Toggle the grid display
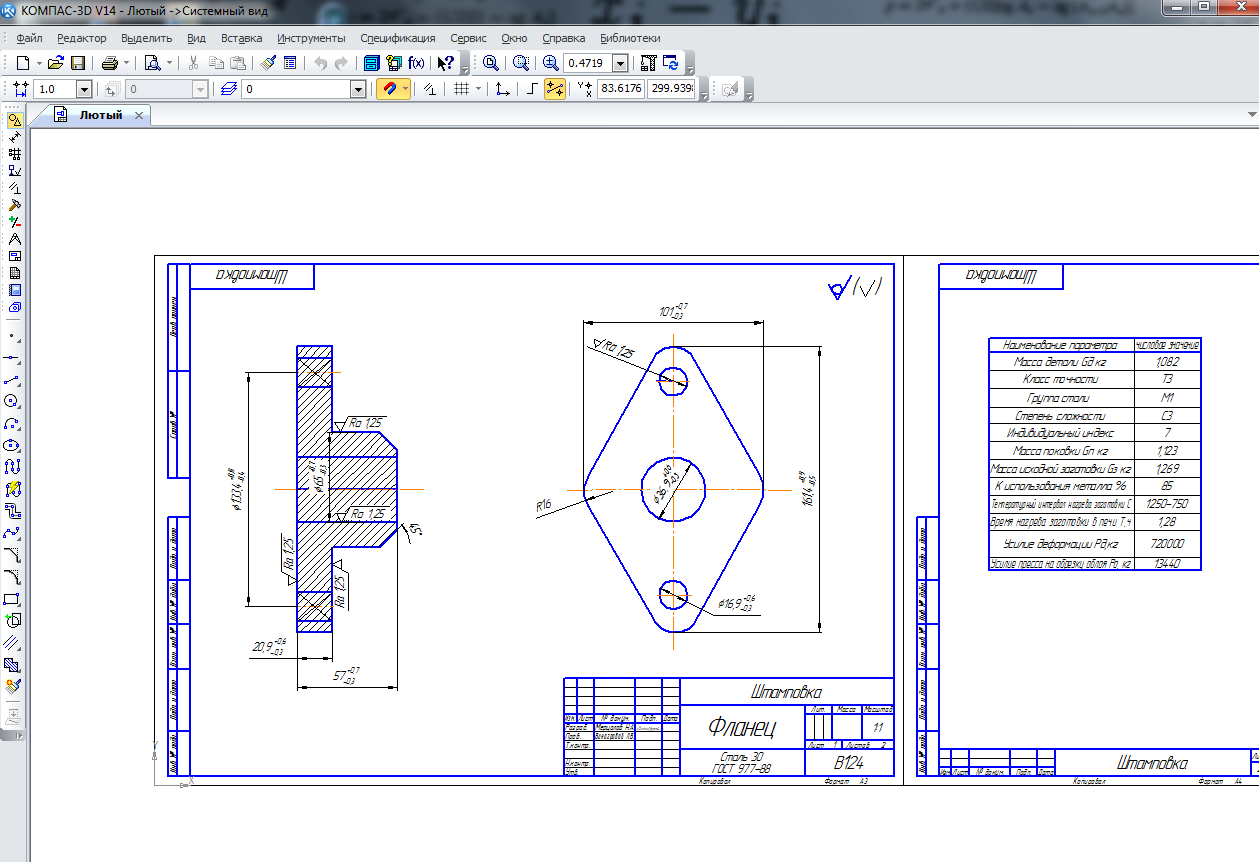 click(x=461, y=89)
